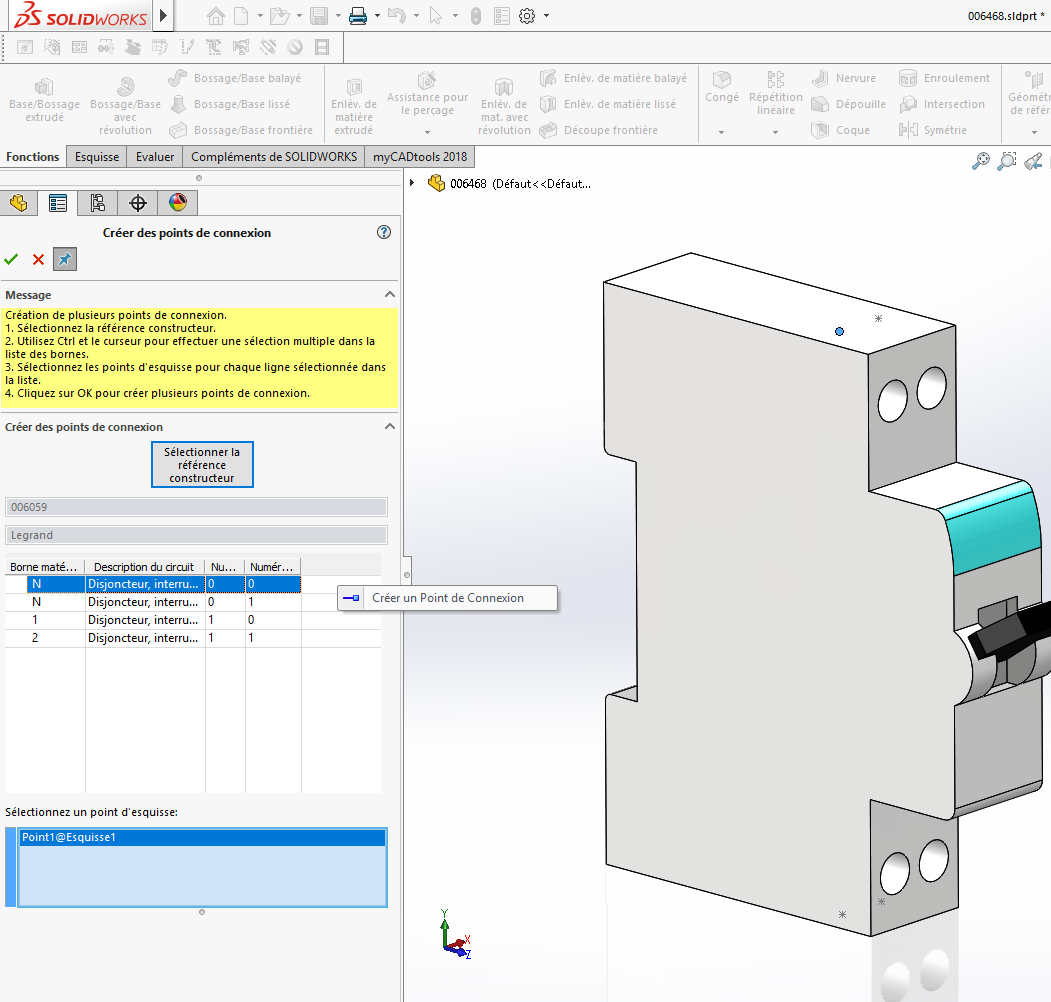Click Enlèv. de matière balayé
Image resolution: width=1051 pixels, height=1002 pixels.
(x=613, y=78)
